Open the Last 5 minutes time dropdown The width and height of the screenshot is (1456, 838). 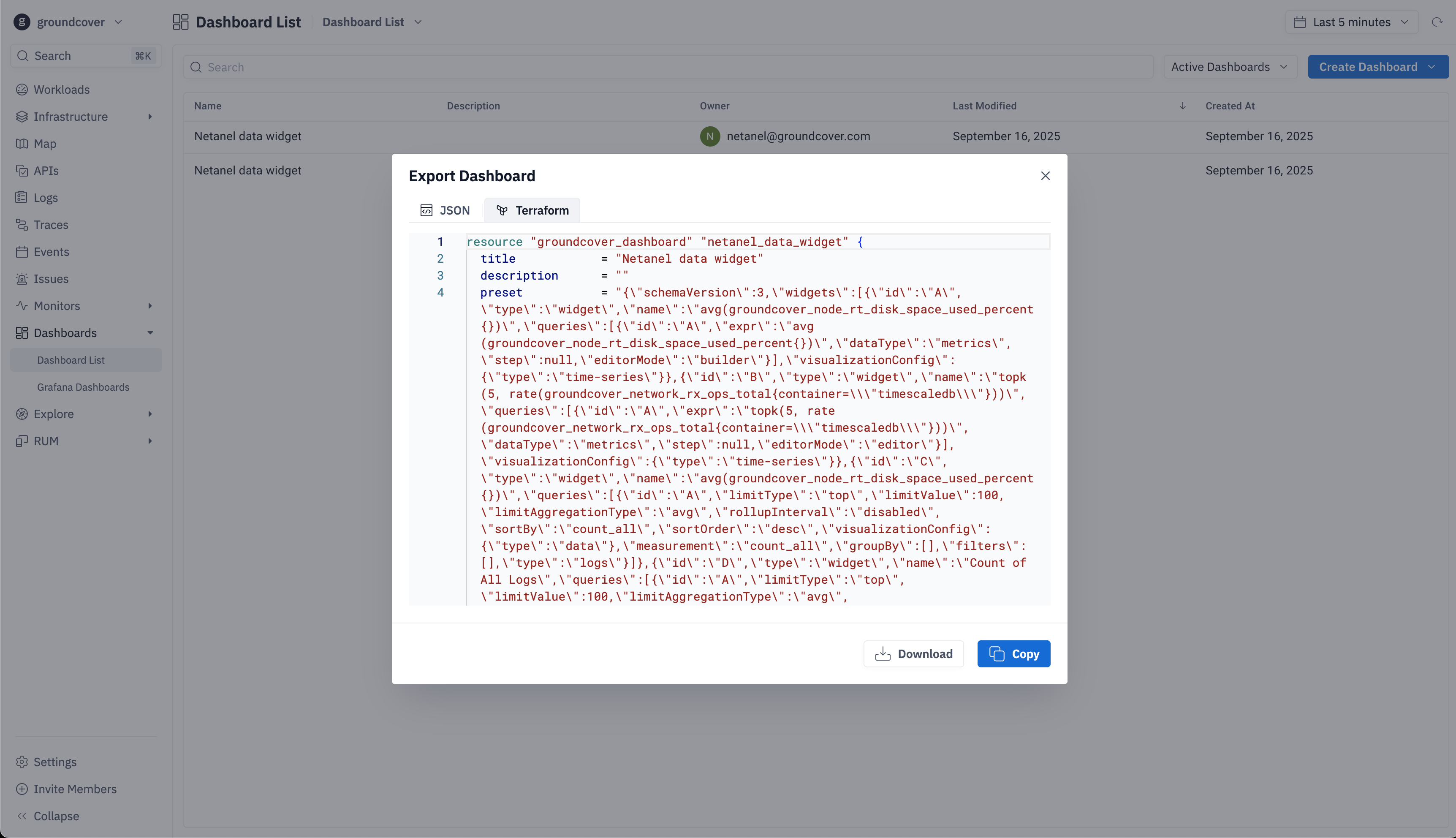tap(1351, 22)
